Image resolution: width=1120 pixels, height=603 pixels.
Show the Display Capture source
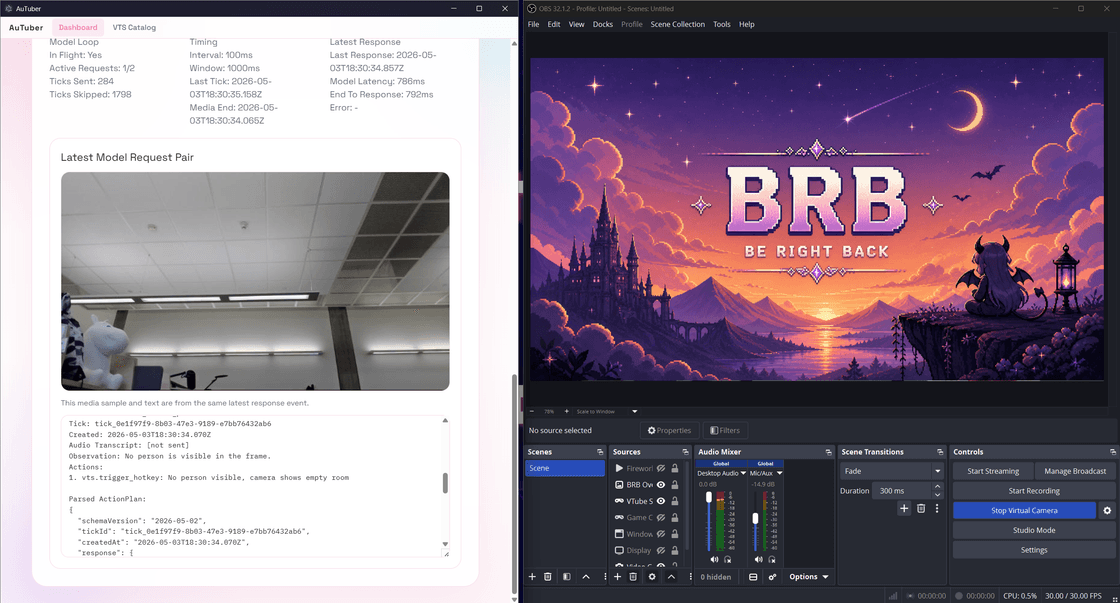coord(661,551)
